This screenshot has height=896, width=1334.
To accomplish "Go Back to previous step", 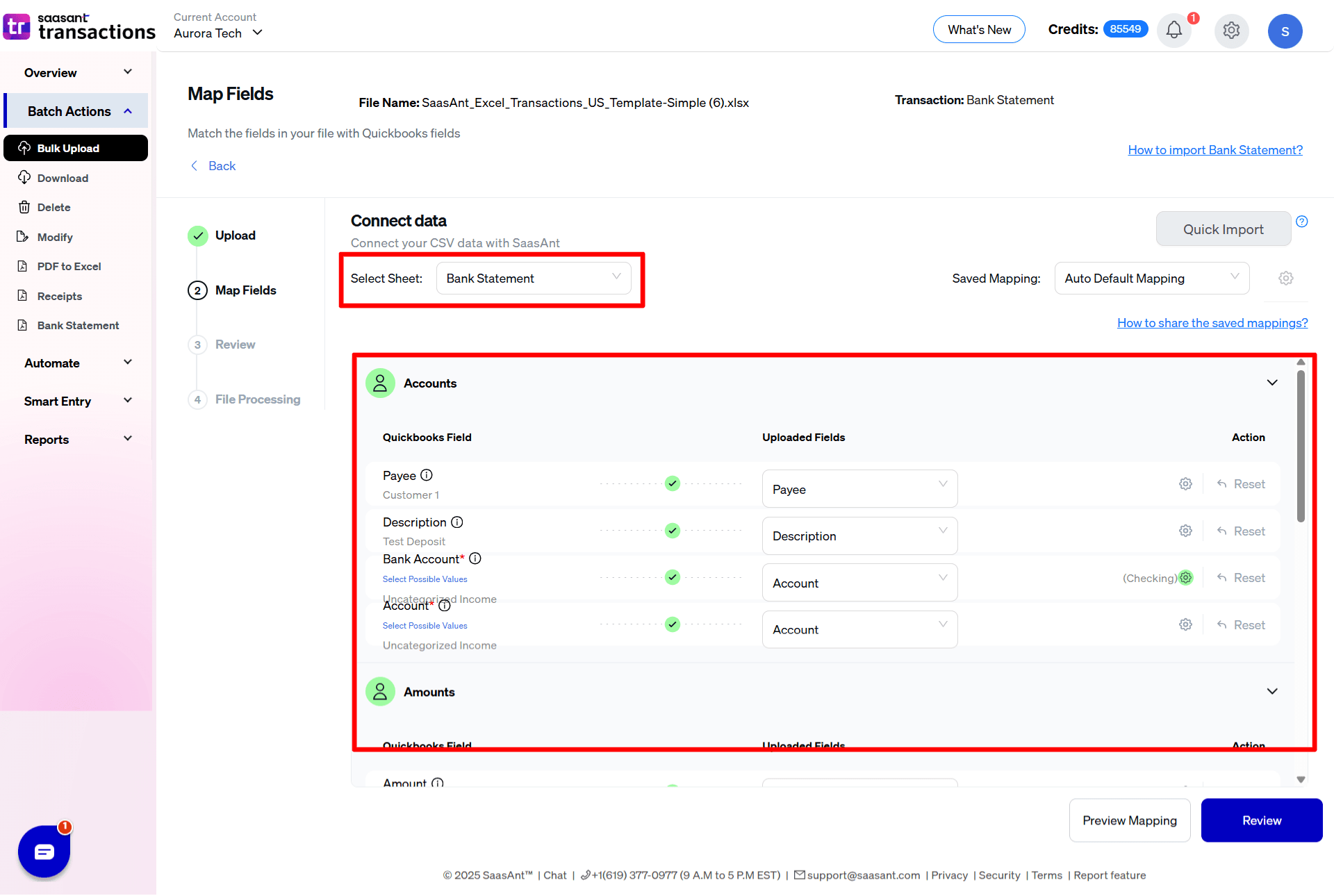I will 213,165.
